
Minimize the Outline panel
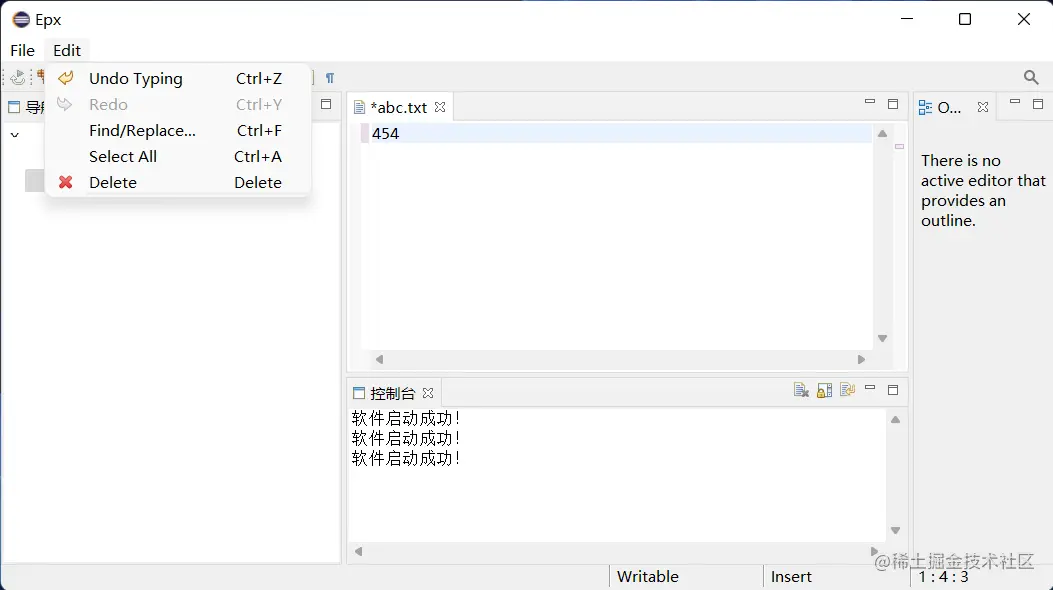click(x=1015, y=102)
